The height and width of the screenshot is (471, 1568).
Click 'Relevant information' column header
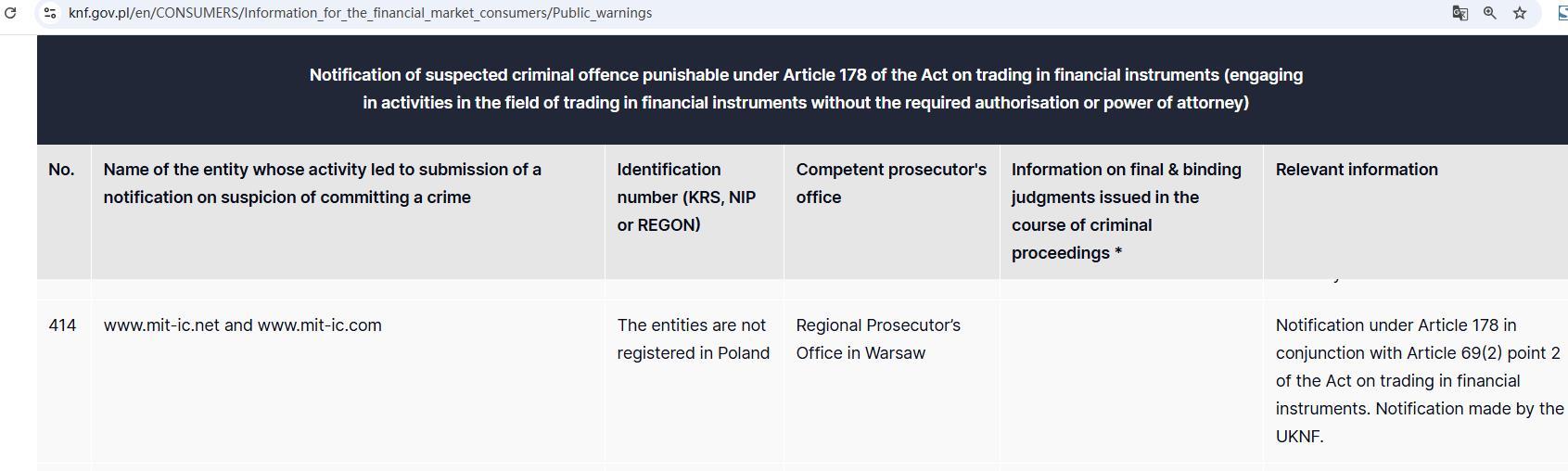[1356, 170]
